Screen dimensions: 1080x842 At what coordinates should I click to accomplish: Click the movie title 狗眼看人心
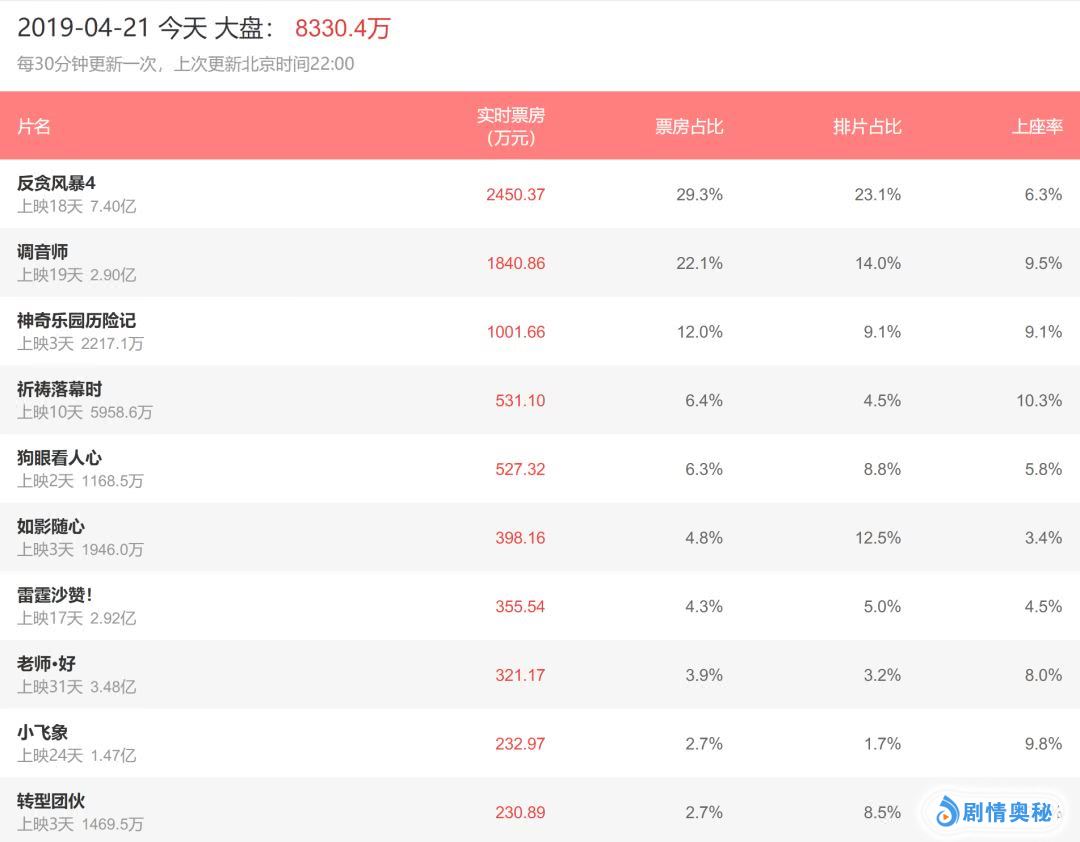[x=60, y=458]
